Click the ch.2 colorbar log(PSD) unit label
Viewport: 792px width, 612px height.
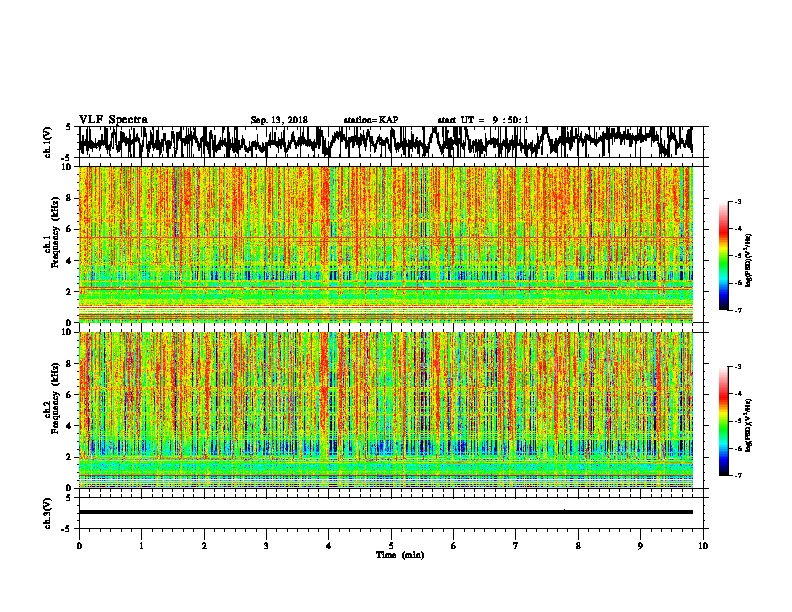pos(748,426)
